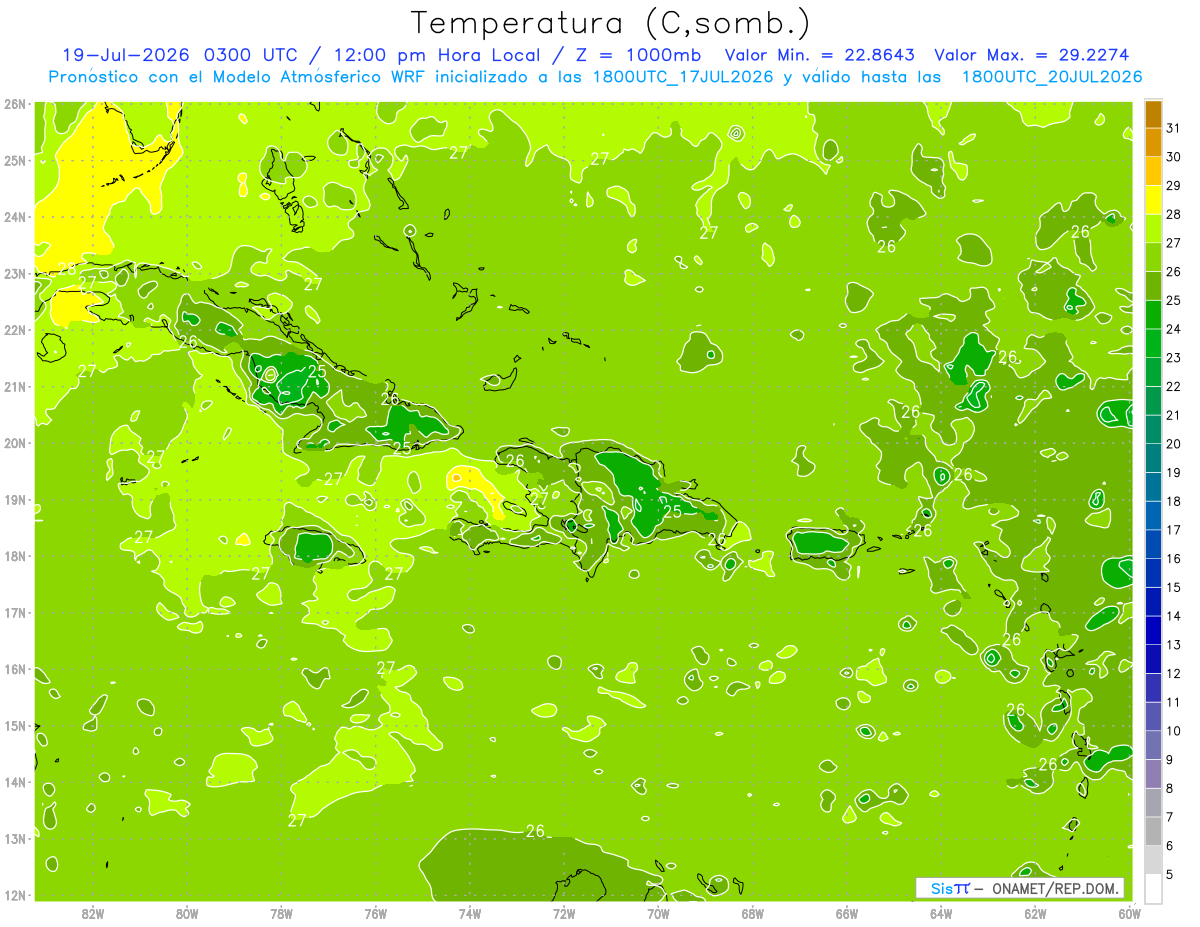The width and height of the screenshot is (1200, 927).
Task: Select the "Valor Max. = 29.2274" value
Action: 1032,55
